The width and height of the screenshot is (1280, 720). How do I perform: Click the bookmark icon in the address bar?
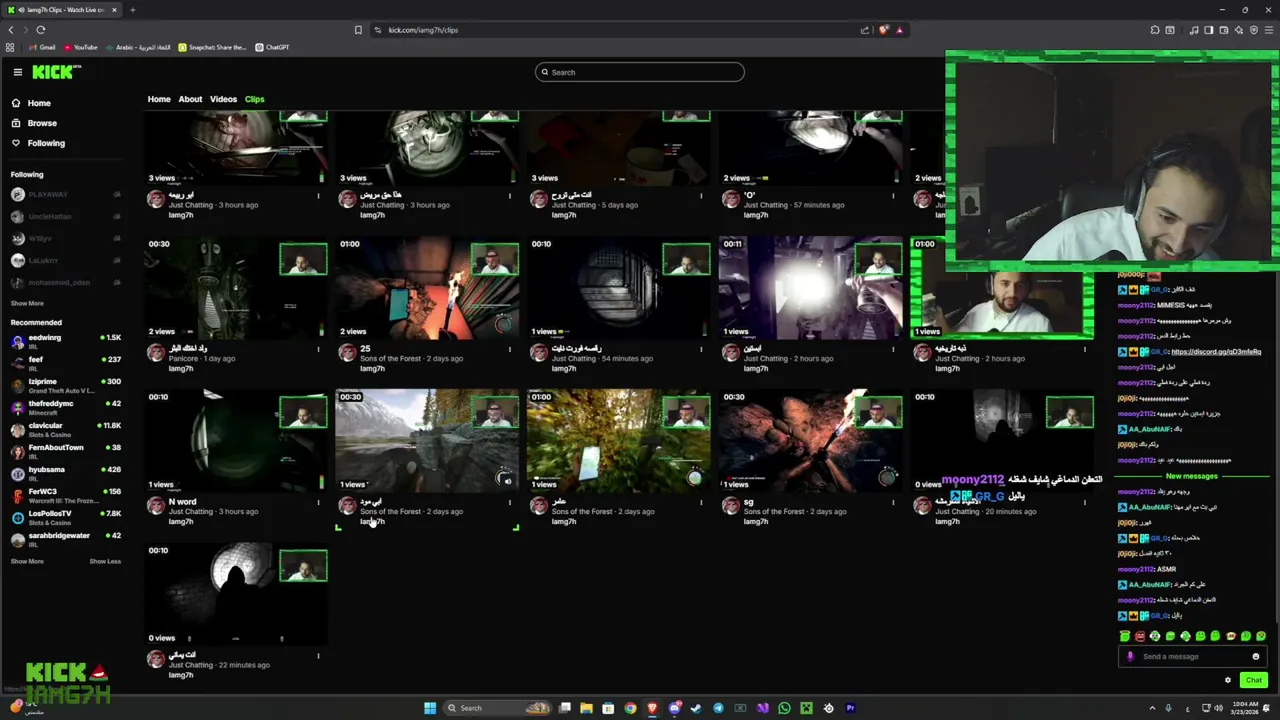coord(358,30)
